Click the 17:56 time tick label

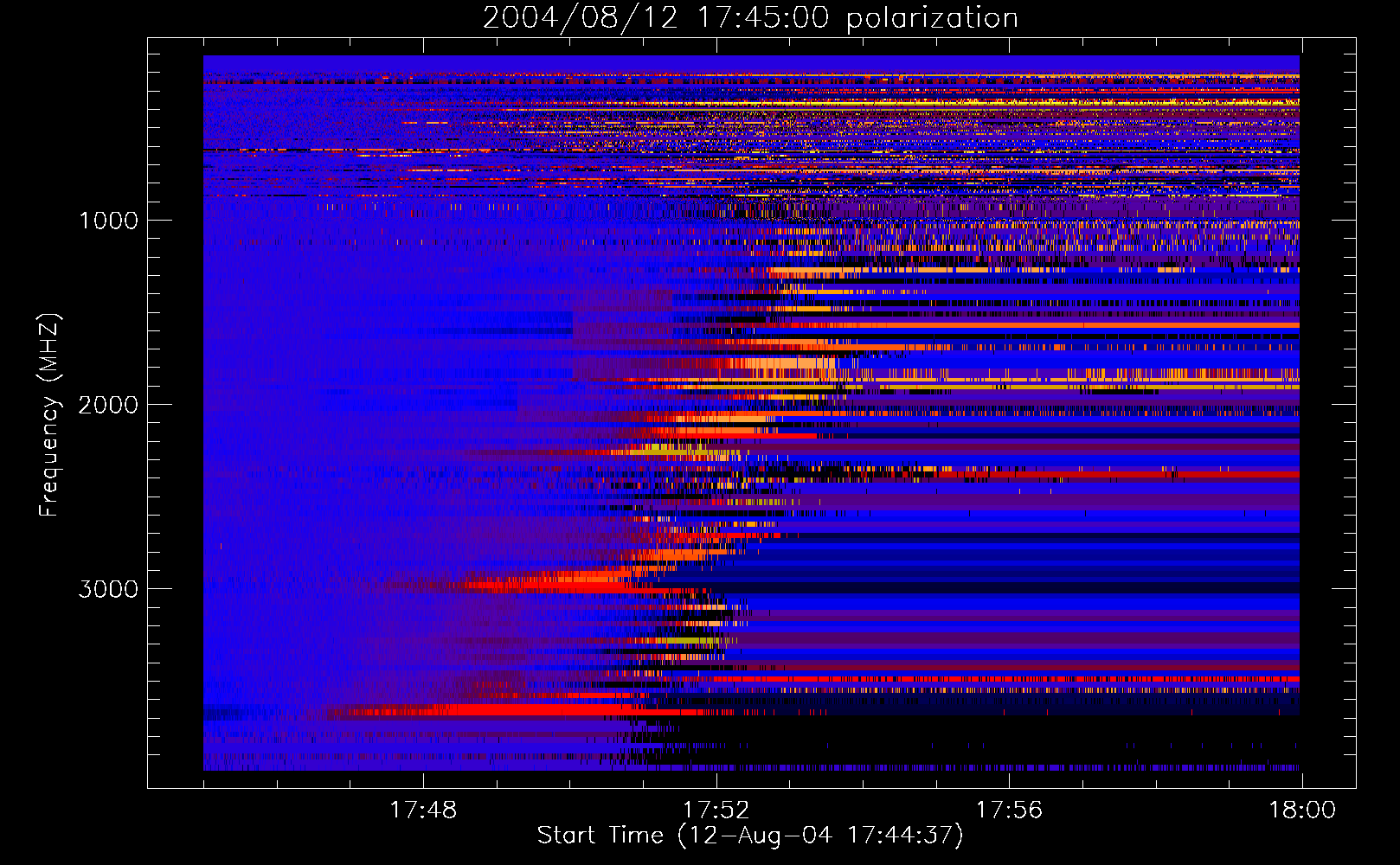click(1010, 810)
